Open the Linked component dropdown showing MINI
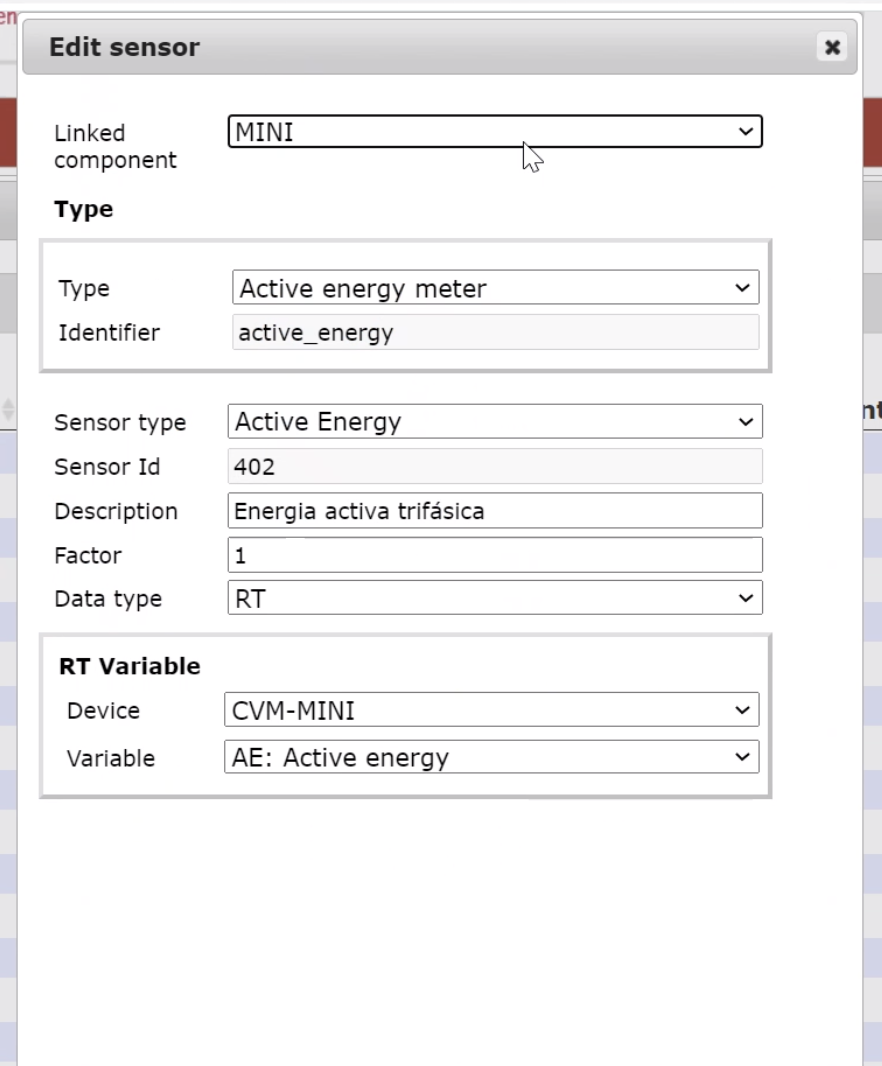Screen dimensions: 882x1066 click(x=495, y=132)
